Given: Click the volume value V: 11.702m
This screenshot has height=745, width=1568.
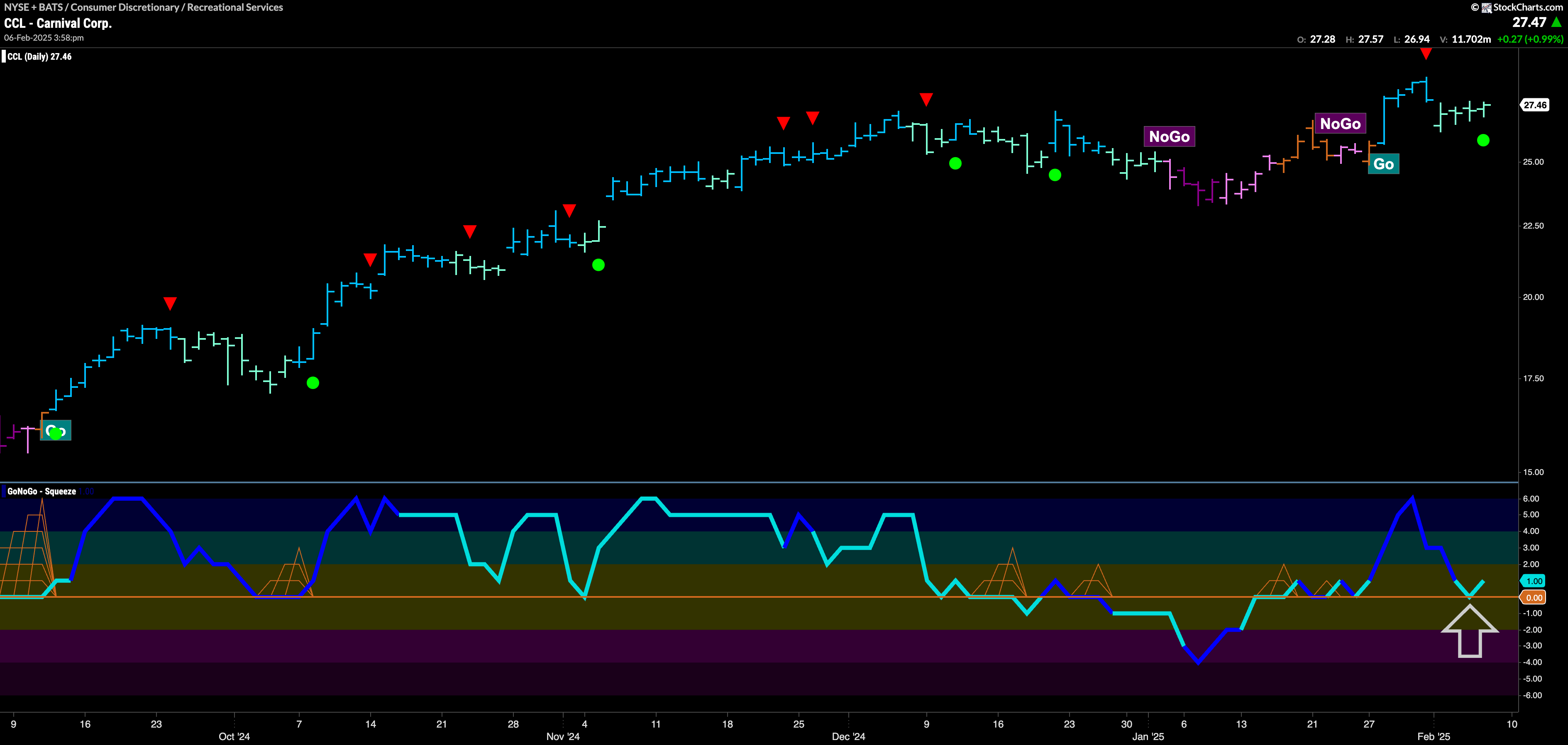Looking at the screenshot, I should pos(1465,39).
